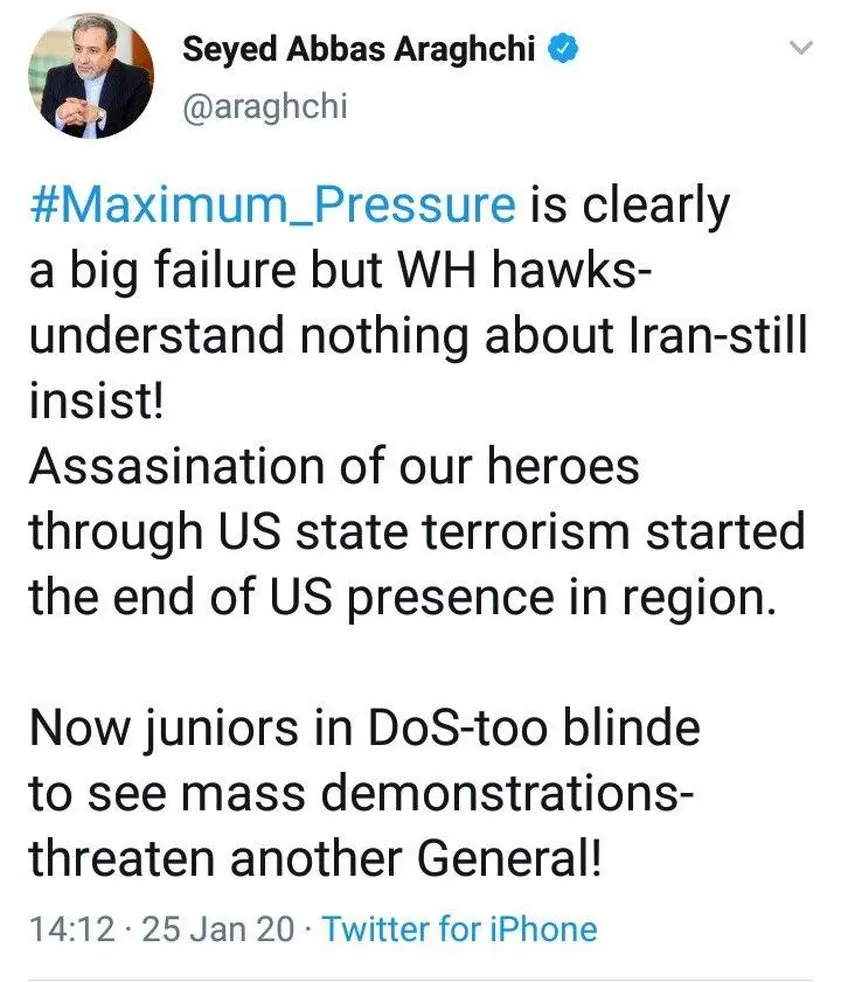
Task: Open the @araghchi handle link
Action: (264, 104)
